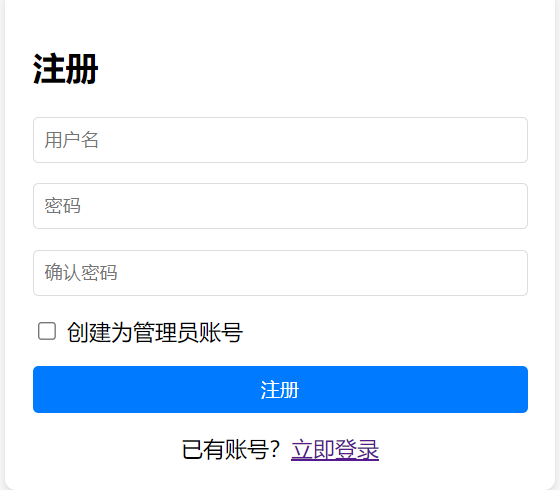The width and height of the screenshot is (560, 490).
Task: Toggle the box beside 创建为管理员账号
Action: point(47,331)
